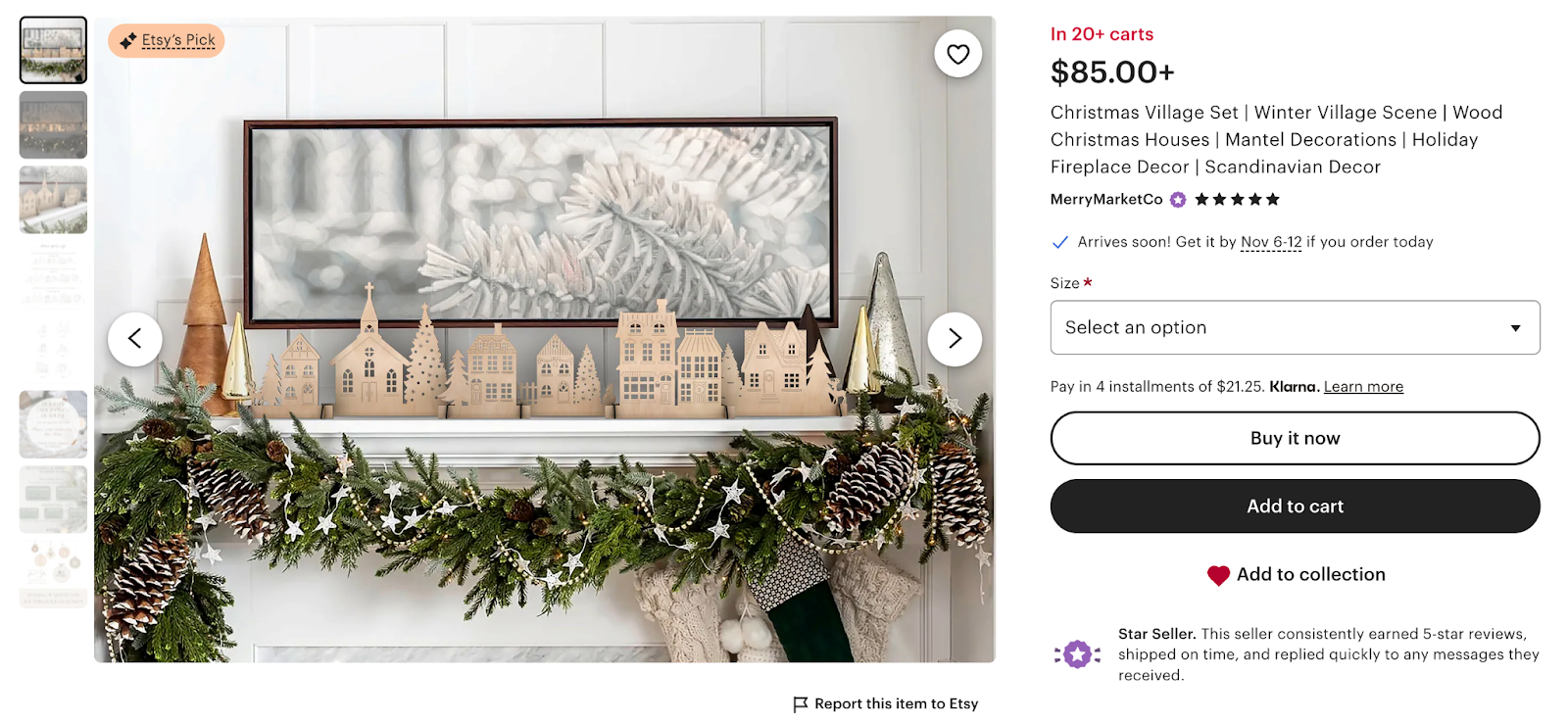Image resolution: width=1568 pixels, height=724 pixels.
Task: Select the sixth thumbnail with round graphic
Action: pos(53,424)
